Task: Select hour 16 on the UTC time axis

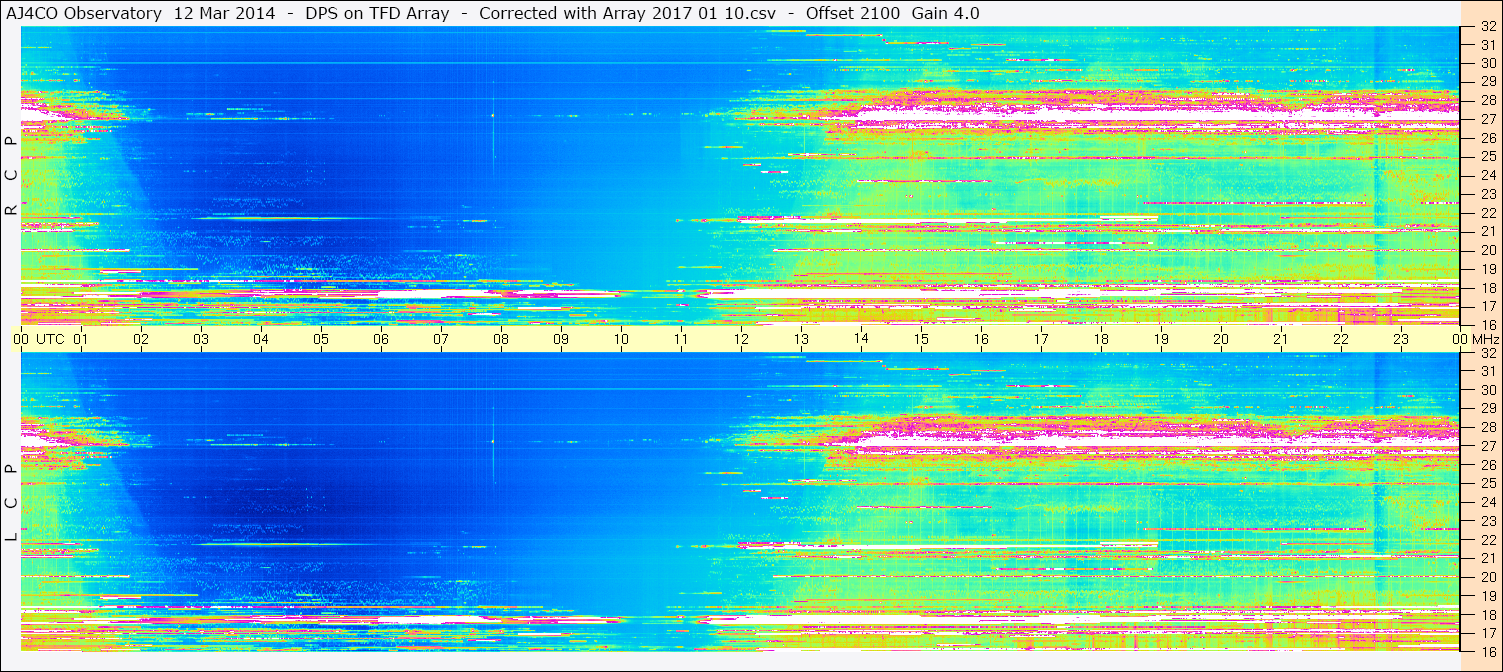Action: point(981,339)
